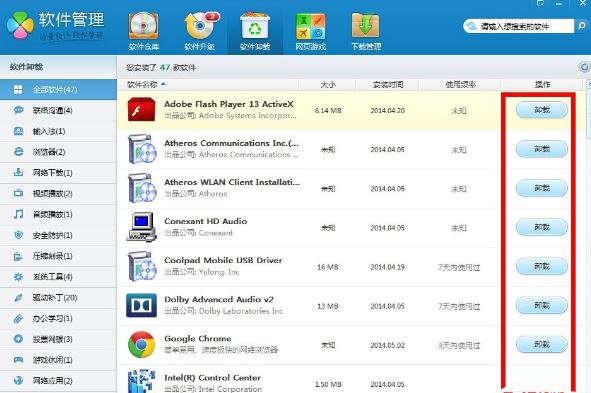This screenshot has width=591, height=393.
Task: Click the Atheros WLAN Client installer icon
Action: [142, 188]
